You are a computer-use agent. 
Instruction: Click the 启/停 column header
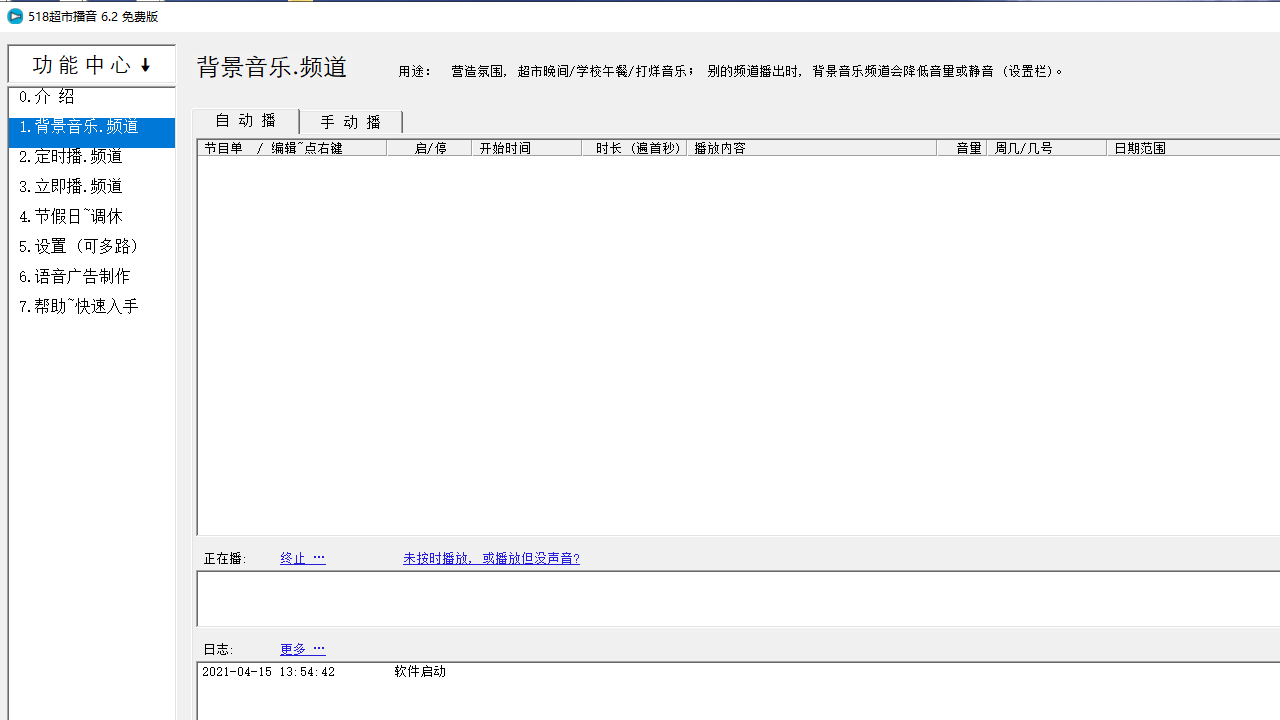[430, 147]
